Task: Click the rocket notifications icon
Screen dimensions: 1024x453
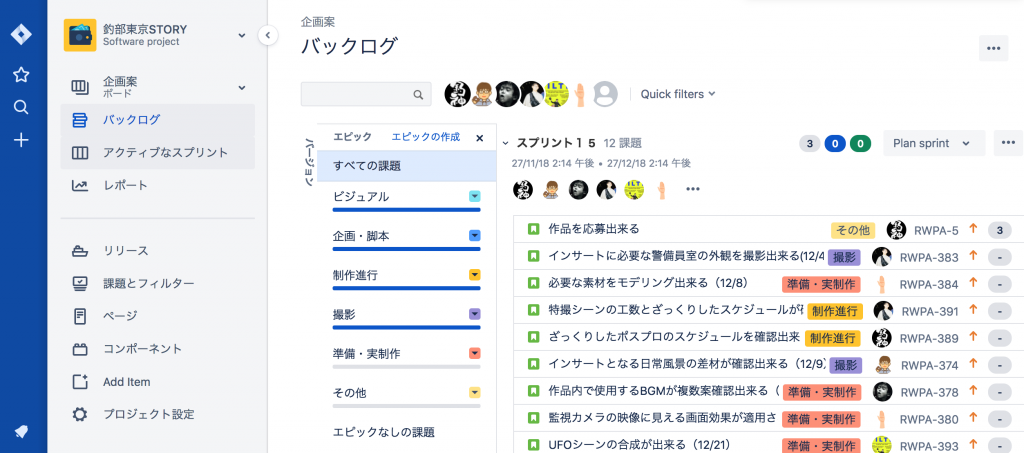Action: (x=21, y=431)
